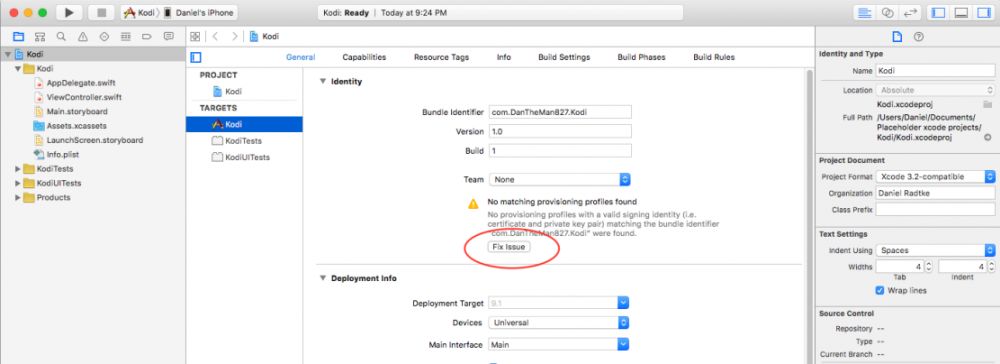
Task: Open the Symbol navigator
Action: tap(40, 36)
